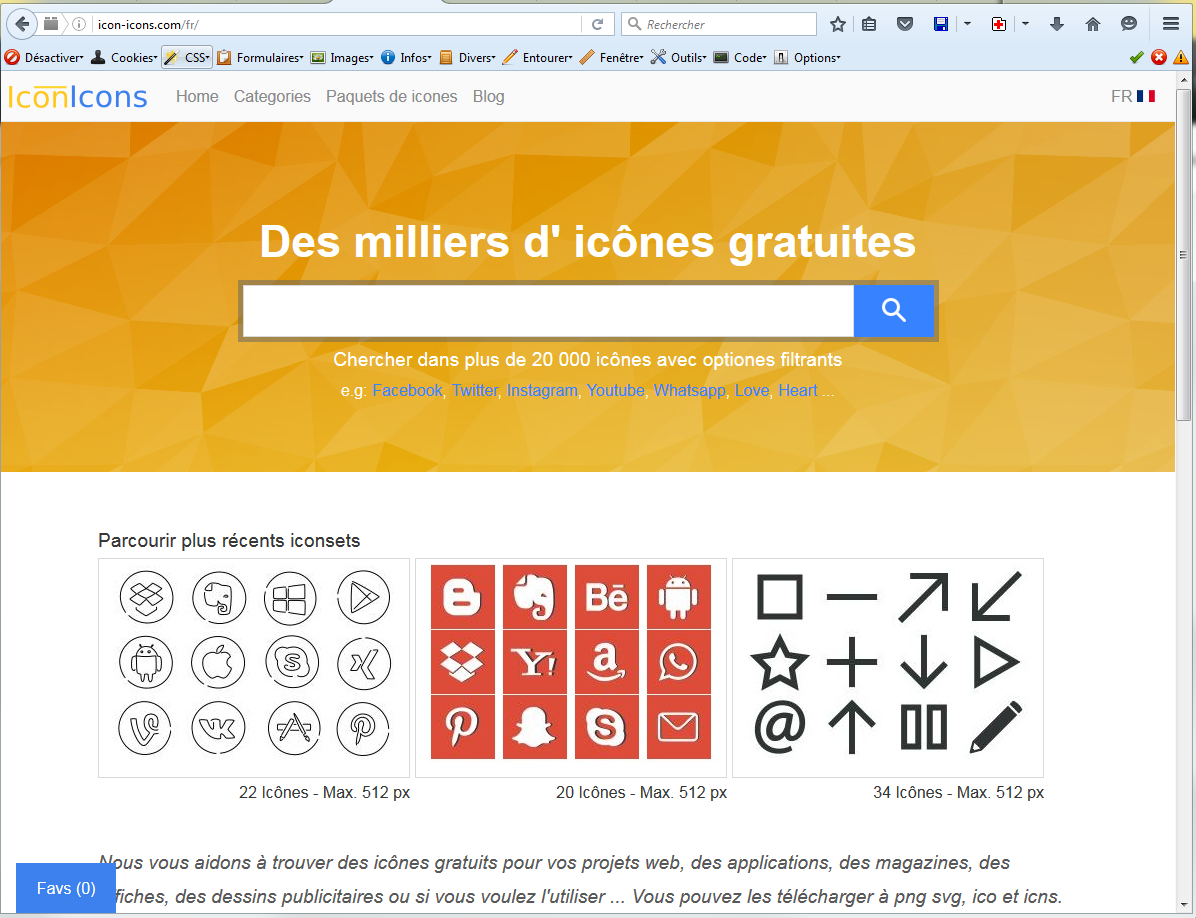Open the Désactiver dropdown in developer toolbar
Image resolution: width=1196 pixels, height=918 pixels.
tap(45, 58)
